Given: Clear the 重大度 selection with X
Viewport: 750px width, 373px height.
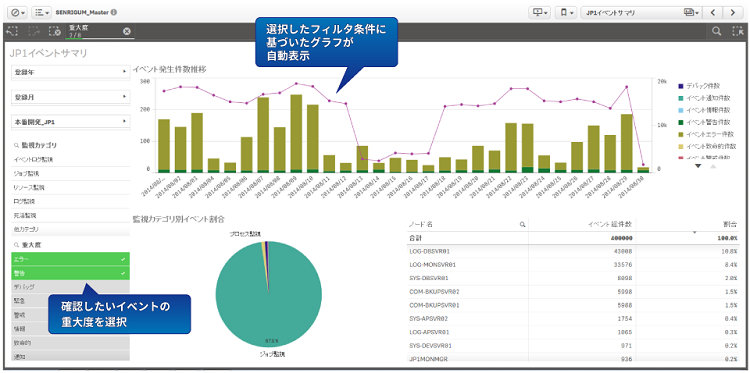Looking at the screenshot, I should (x=126, y=31).
